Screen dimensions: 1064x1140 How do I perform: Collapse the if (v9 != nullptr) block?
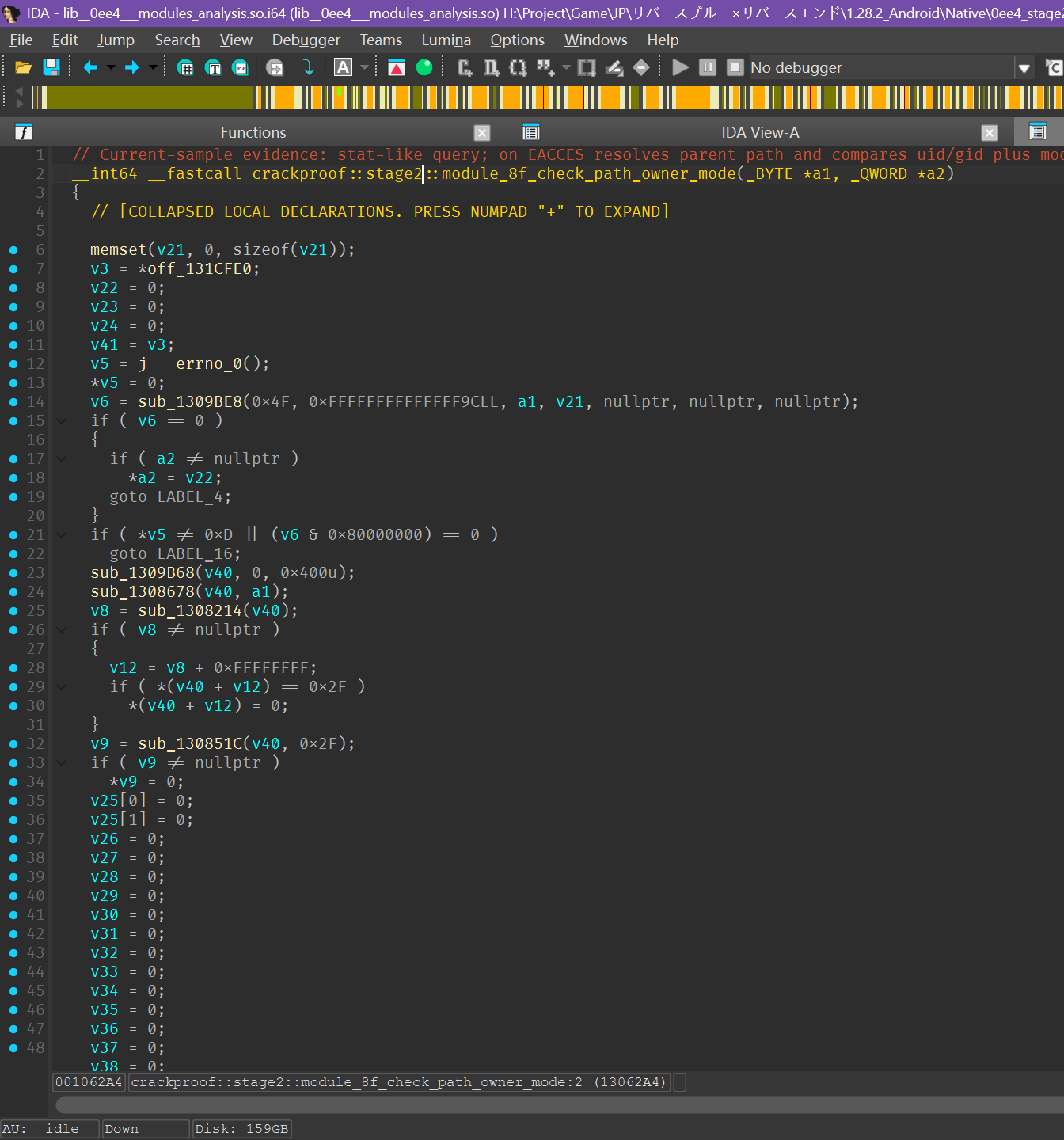[x=61, y=763]
